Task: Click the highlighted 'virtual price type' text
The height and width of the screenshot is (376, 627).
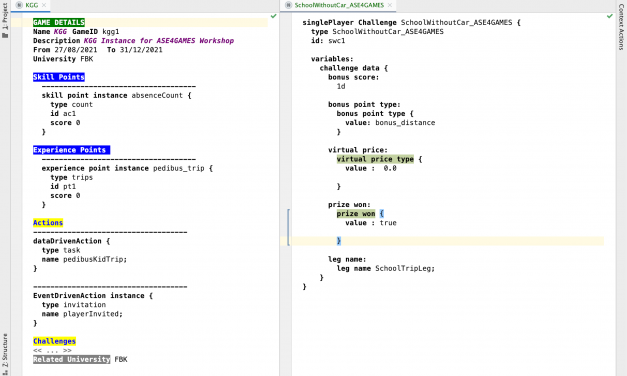Action: point(375,159)
